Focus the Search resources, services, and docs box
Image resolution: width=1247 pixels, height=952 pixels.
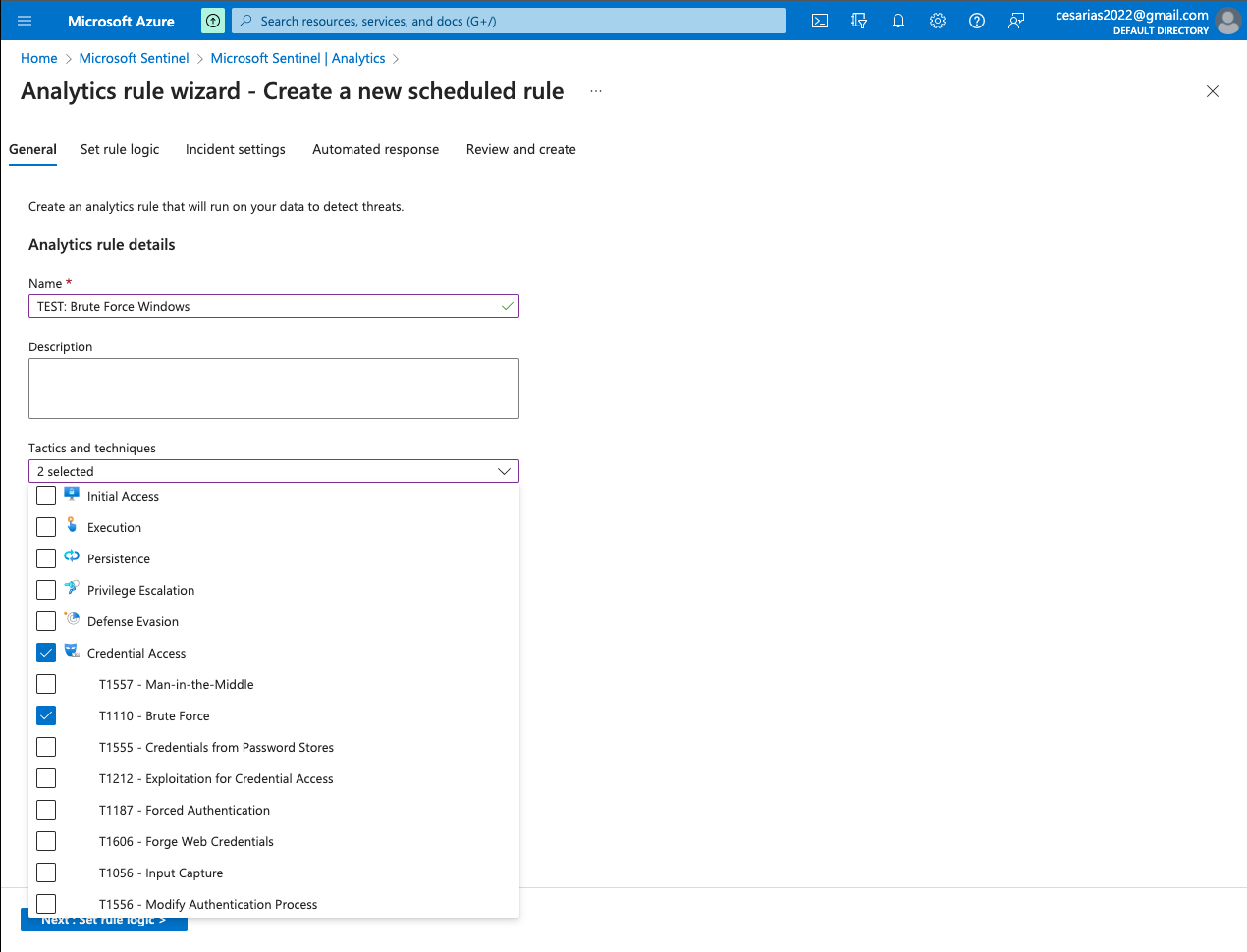pyautogui.click(x=509, y=21)
